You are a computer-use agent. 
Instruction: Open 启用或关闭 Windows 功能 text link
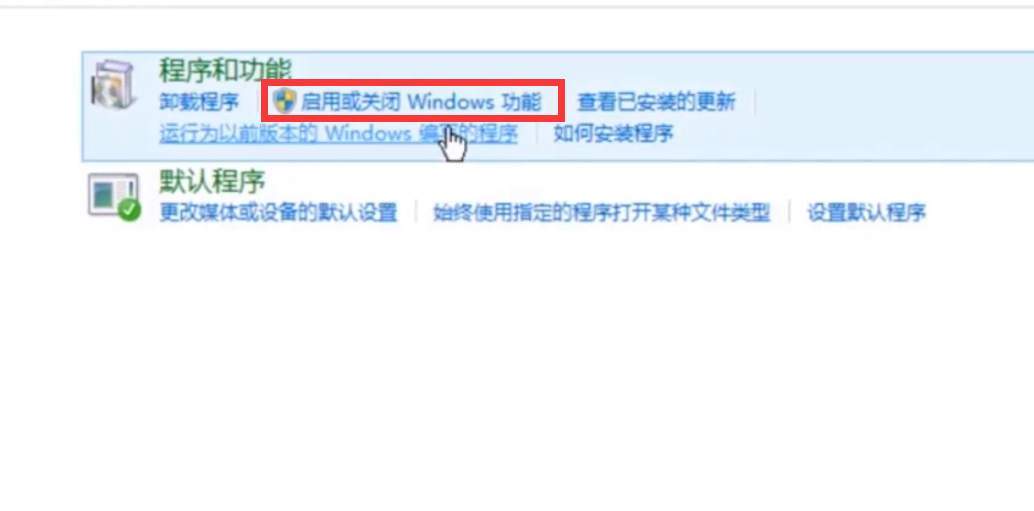point(421,102)
